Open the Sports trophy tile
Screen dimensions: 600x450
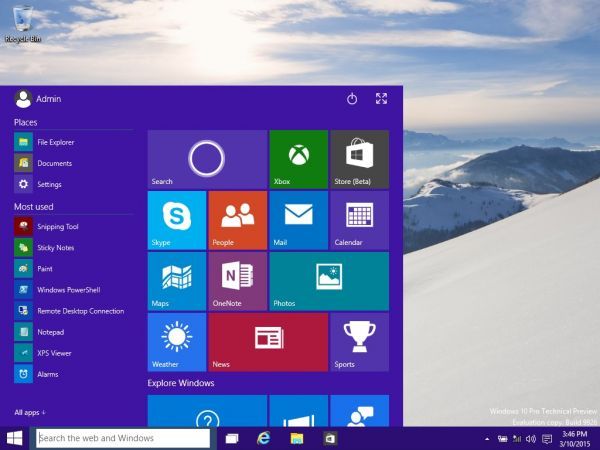point(359,342)
